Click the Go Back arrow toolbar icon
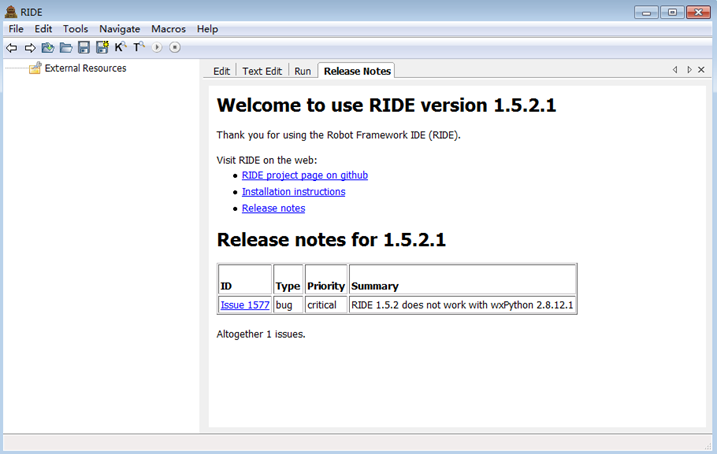 click(x=11, y=48)
